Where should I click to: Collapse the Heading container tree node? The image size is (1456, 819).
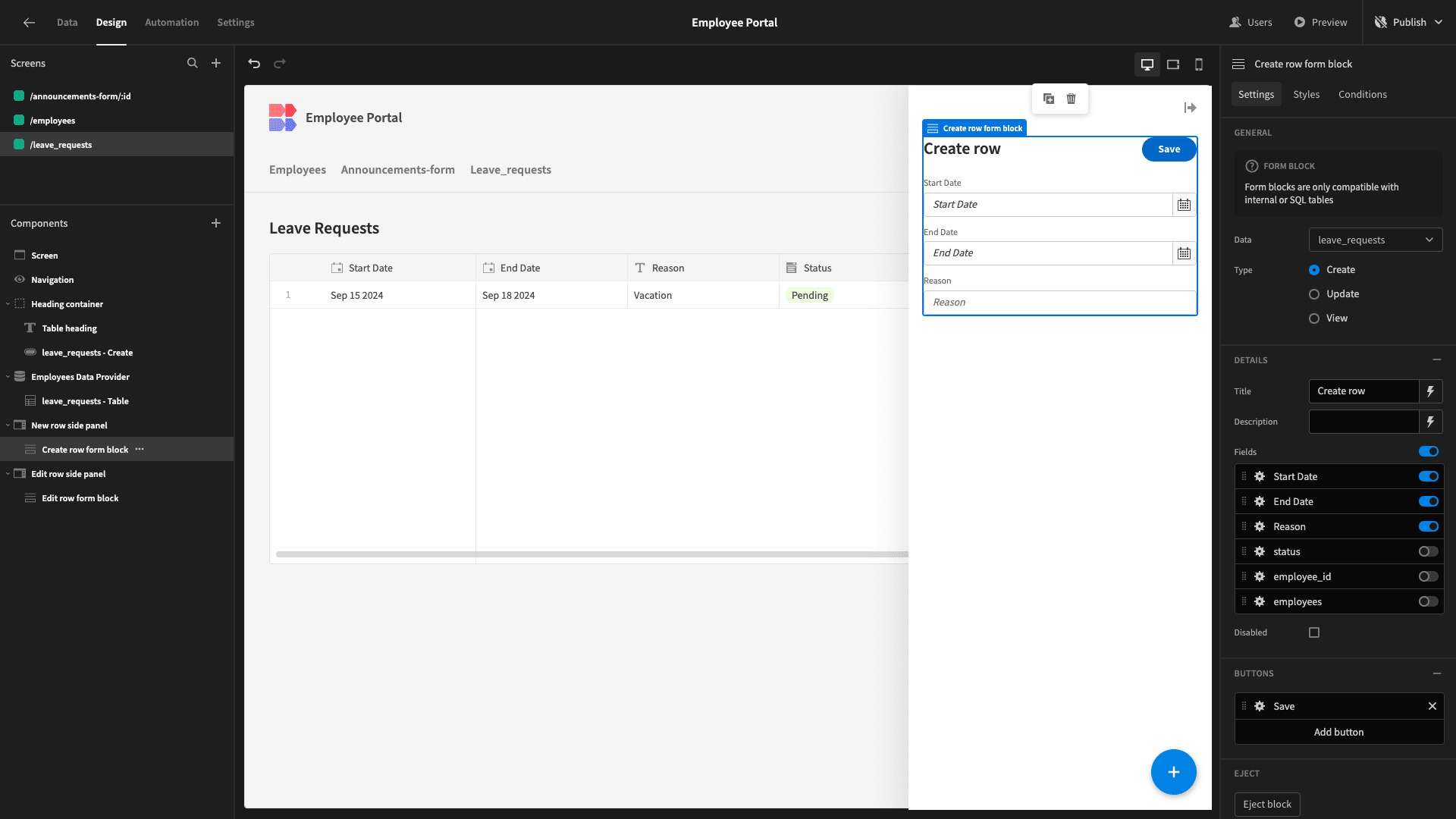click(x=8, y=304)
